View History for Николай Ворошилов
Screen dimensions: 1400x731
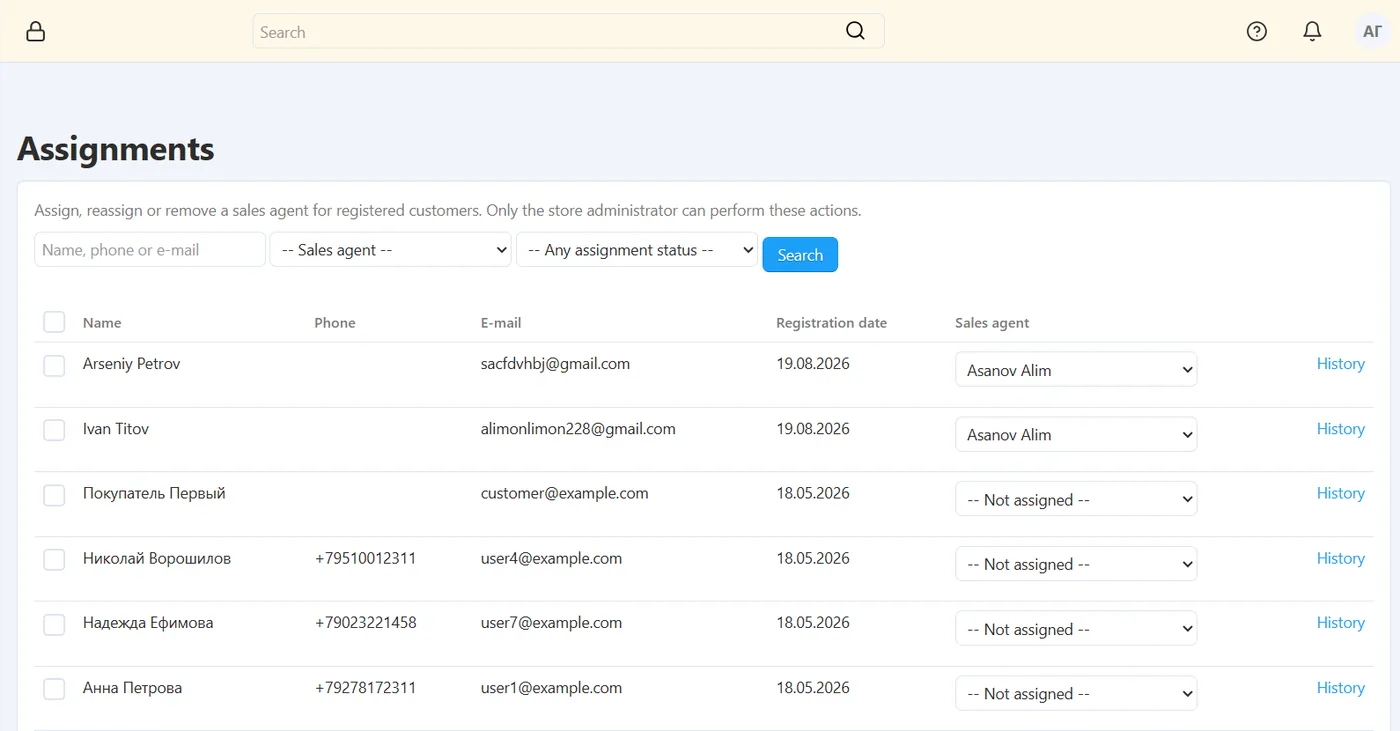tap(1340, 558)
